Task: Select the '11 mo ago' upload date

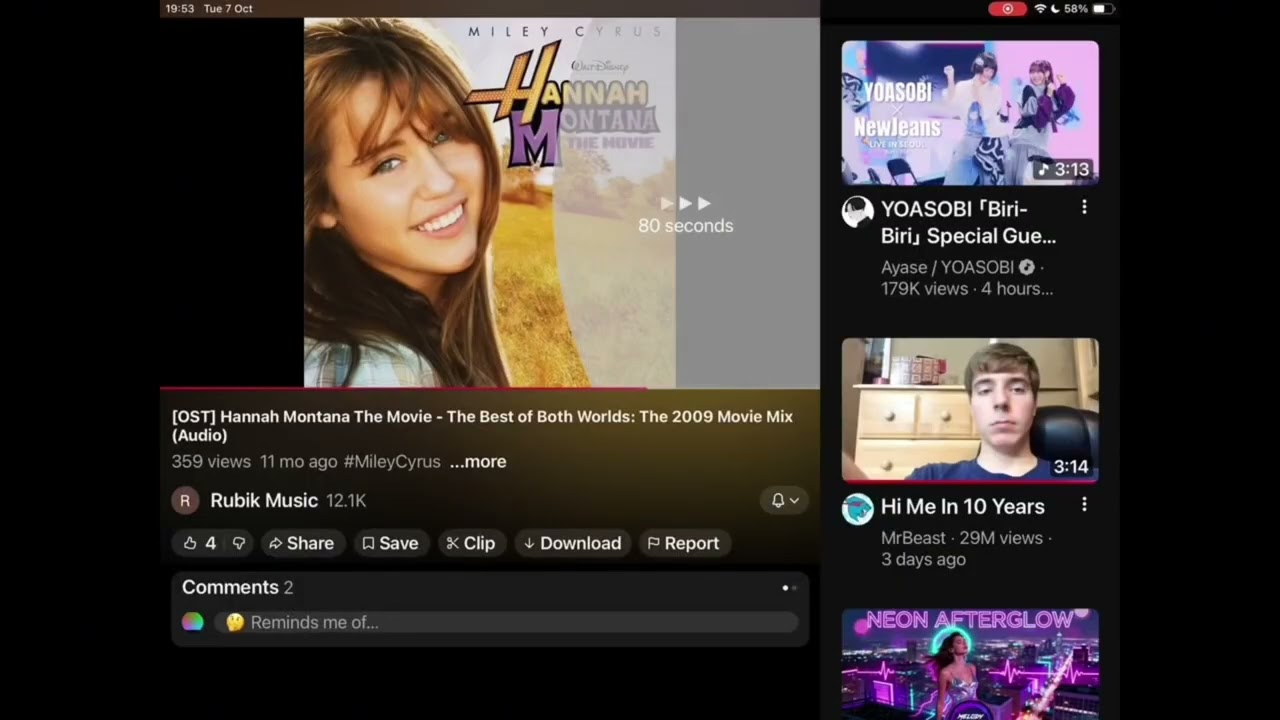Action: point(298,462)
